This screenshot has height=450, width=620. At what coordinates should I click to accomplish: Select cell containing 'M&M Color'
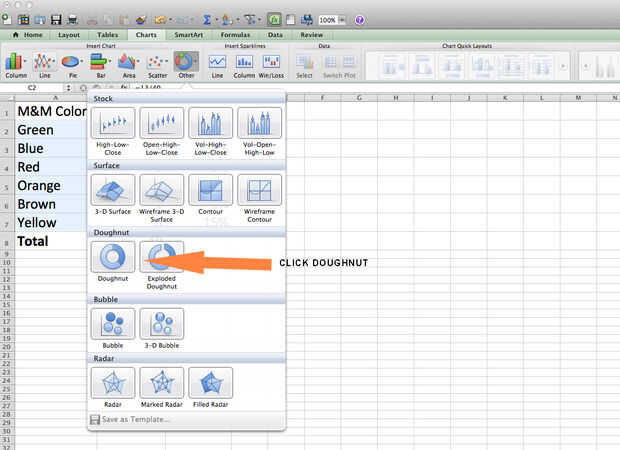tap(51, 111)
